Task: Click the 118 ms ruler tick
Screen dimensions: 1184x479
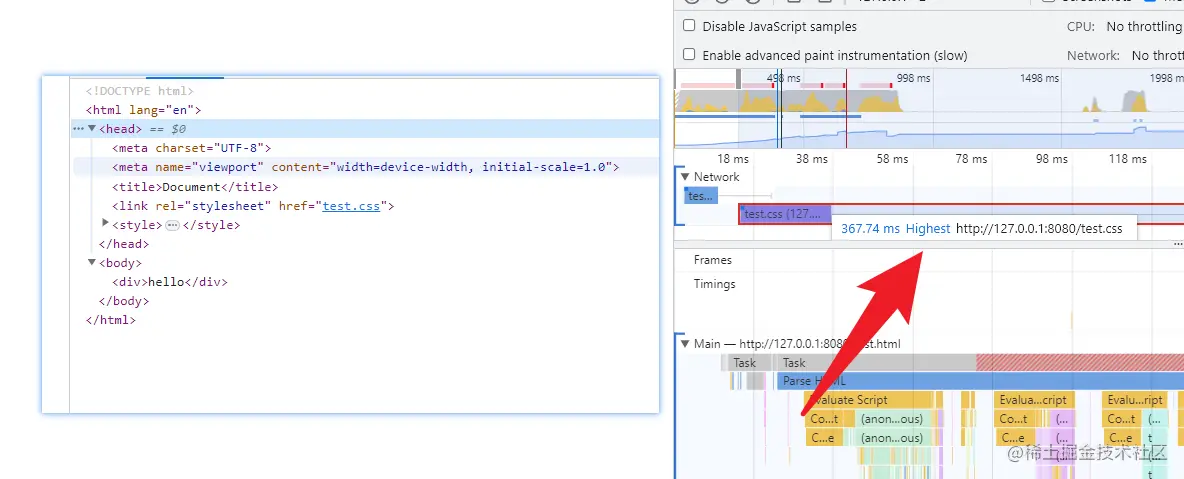Action: pyautogui.click(x=1128, y=159)
